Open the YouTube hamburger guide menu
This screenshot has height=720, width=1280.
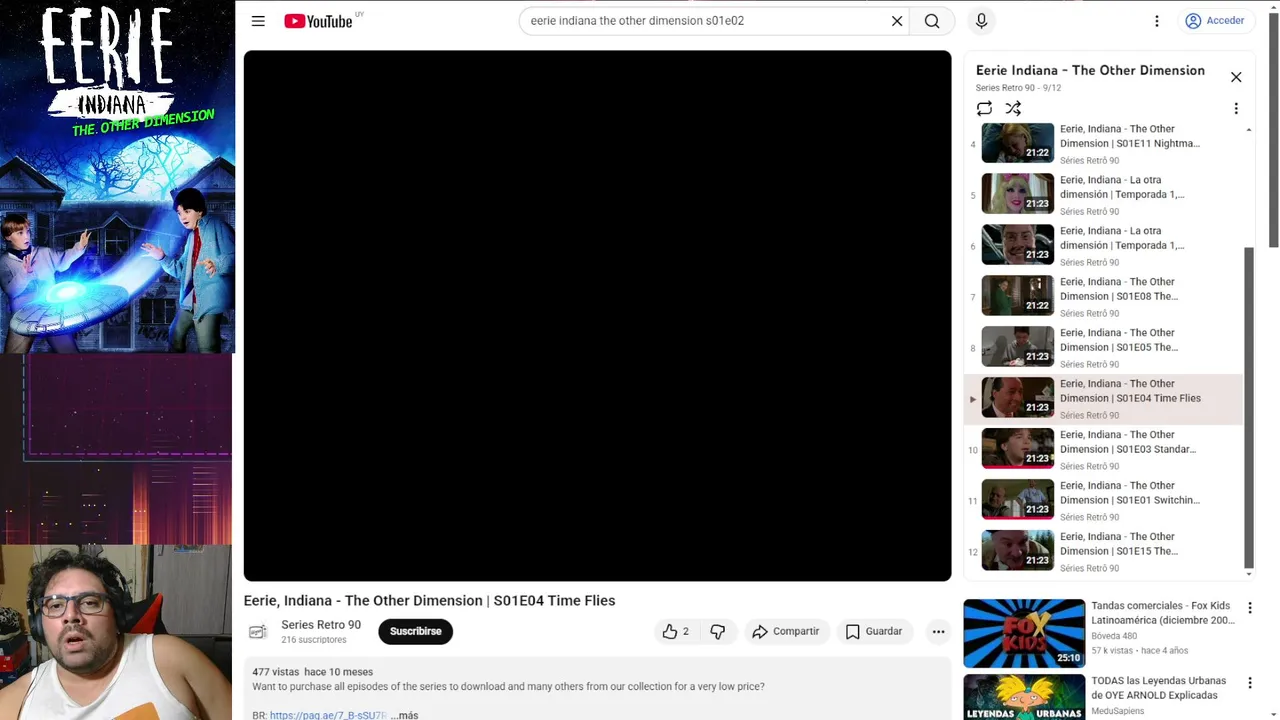pyautogui.click(x=258, y=21)
